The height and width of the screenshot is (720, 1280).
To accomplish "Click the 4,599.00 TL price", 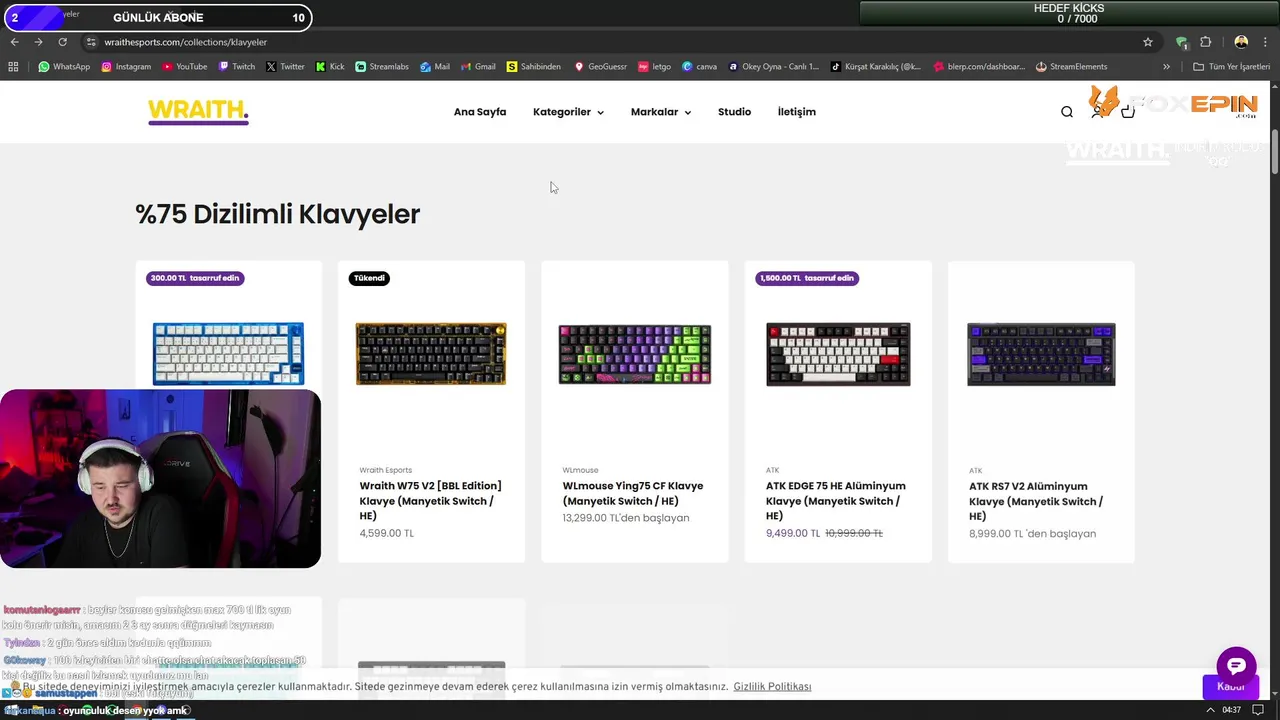I will tap(387, 533).
